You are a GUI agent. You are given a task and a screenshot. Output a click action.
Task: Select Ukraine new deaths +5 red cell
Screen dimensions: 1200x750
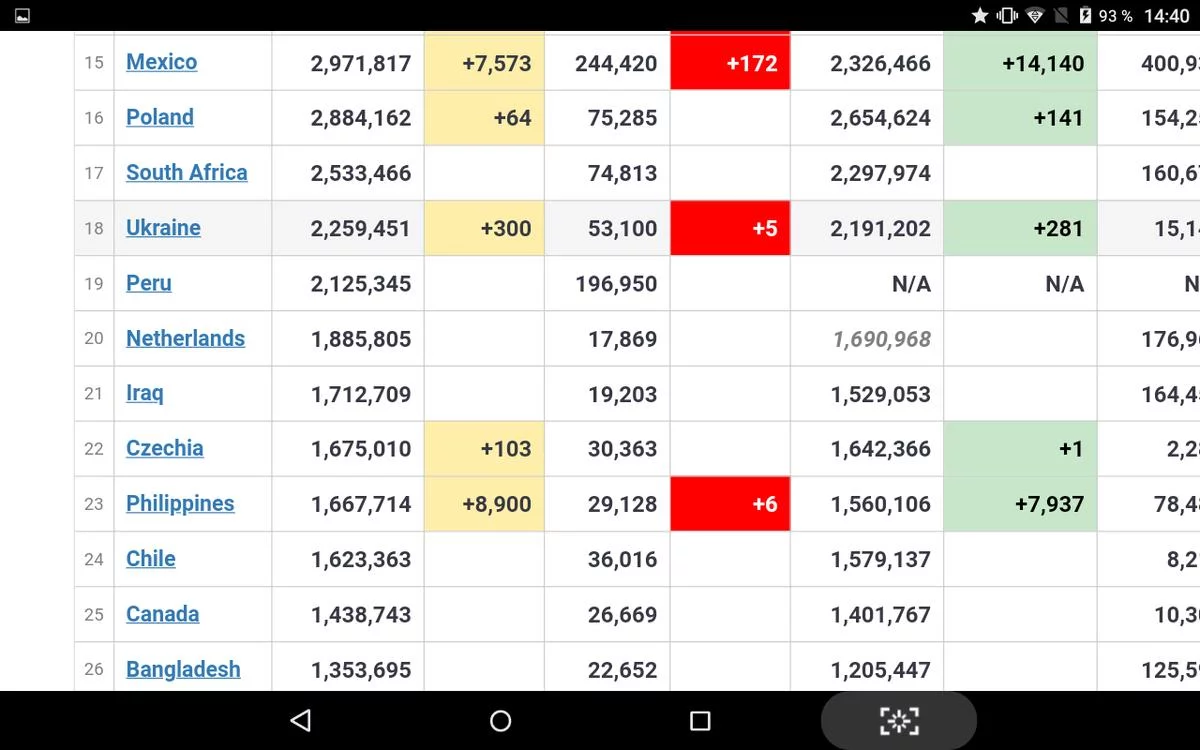[730, 228]
